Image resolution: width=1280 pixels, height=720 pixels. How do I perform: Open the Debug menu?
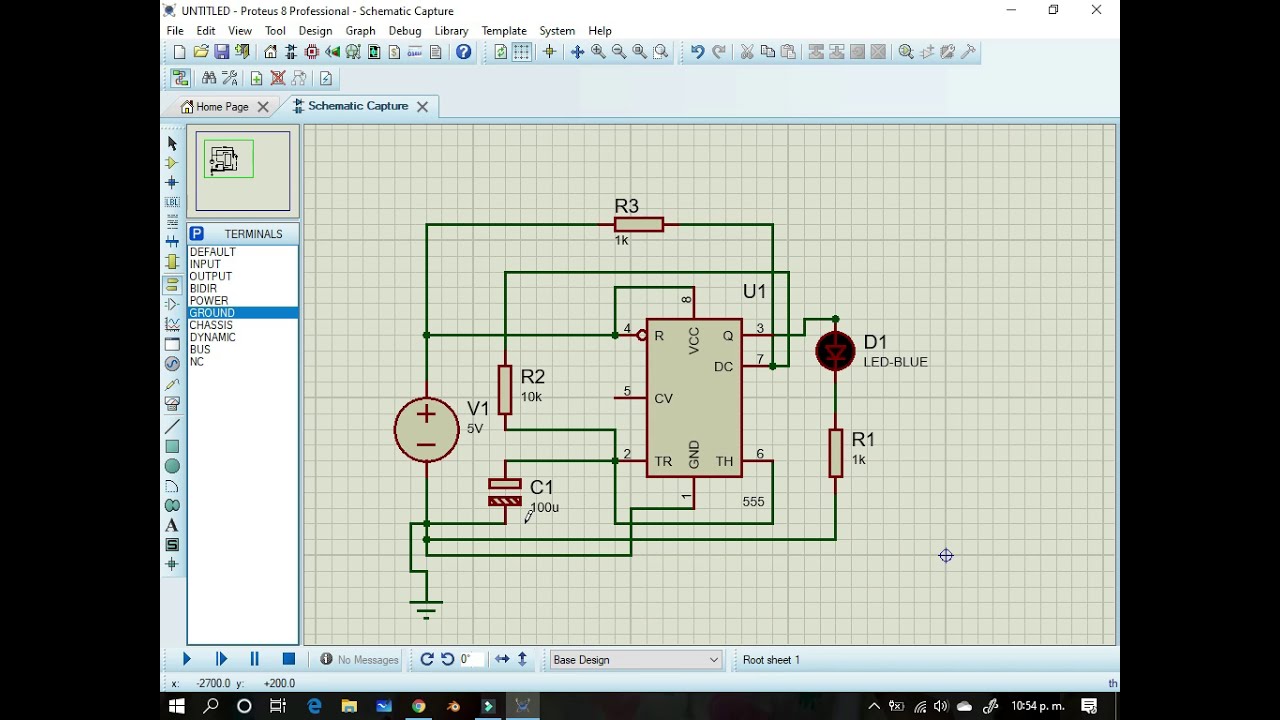pos(405,31)
